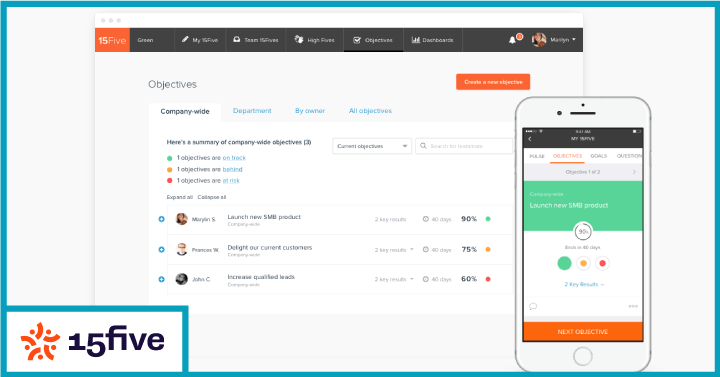Viewport: 720px width, 377px height.
Task: Tap the phone comment bubble icon
Action: 533,306
